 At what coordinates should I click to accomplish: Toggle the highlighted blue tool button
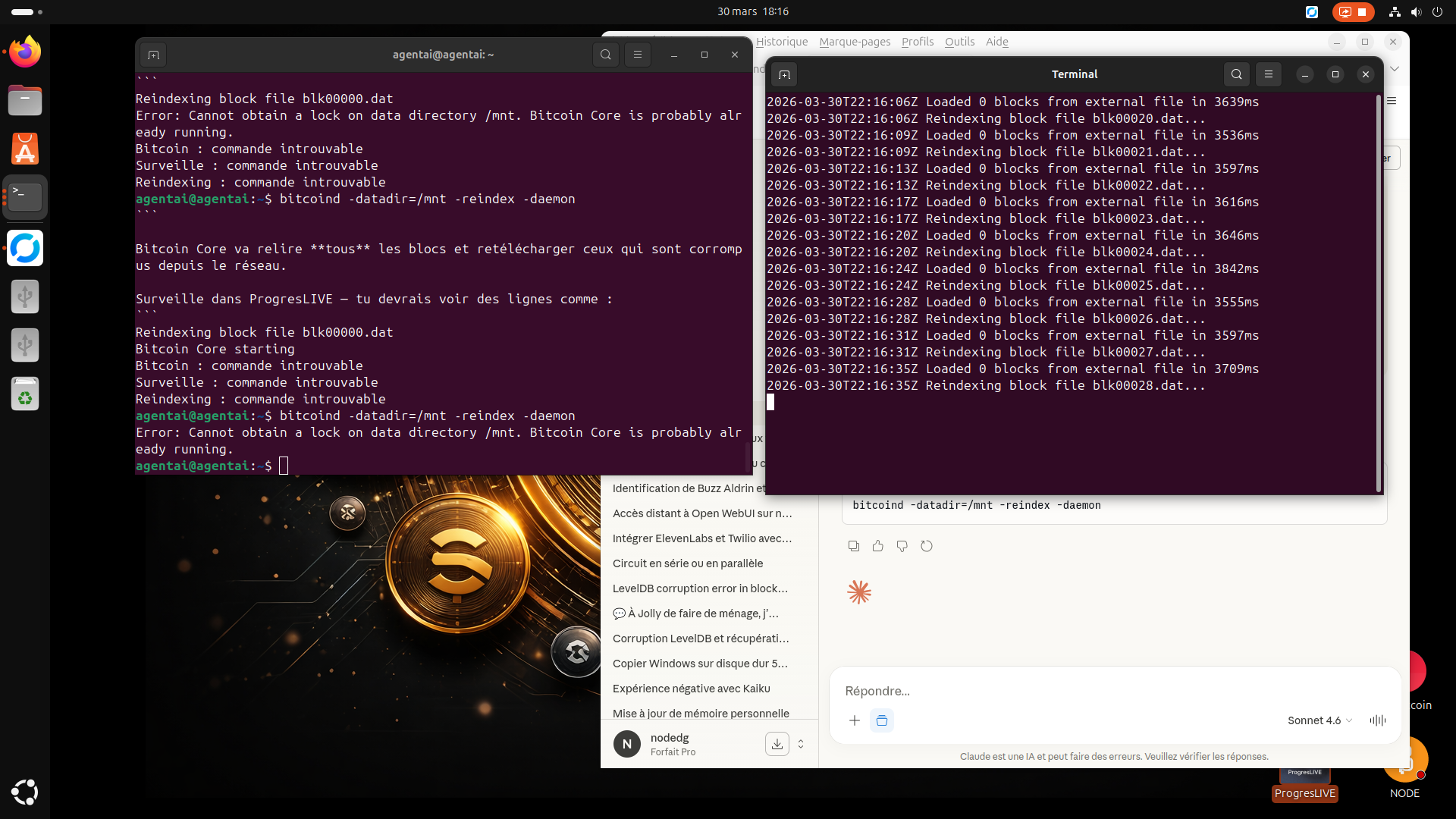(882, 720)
